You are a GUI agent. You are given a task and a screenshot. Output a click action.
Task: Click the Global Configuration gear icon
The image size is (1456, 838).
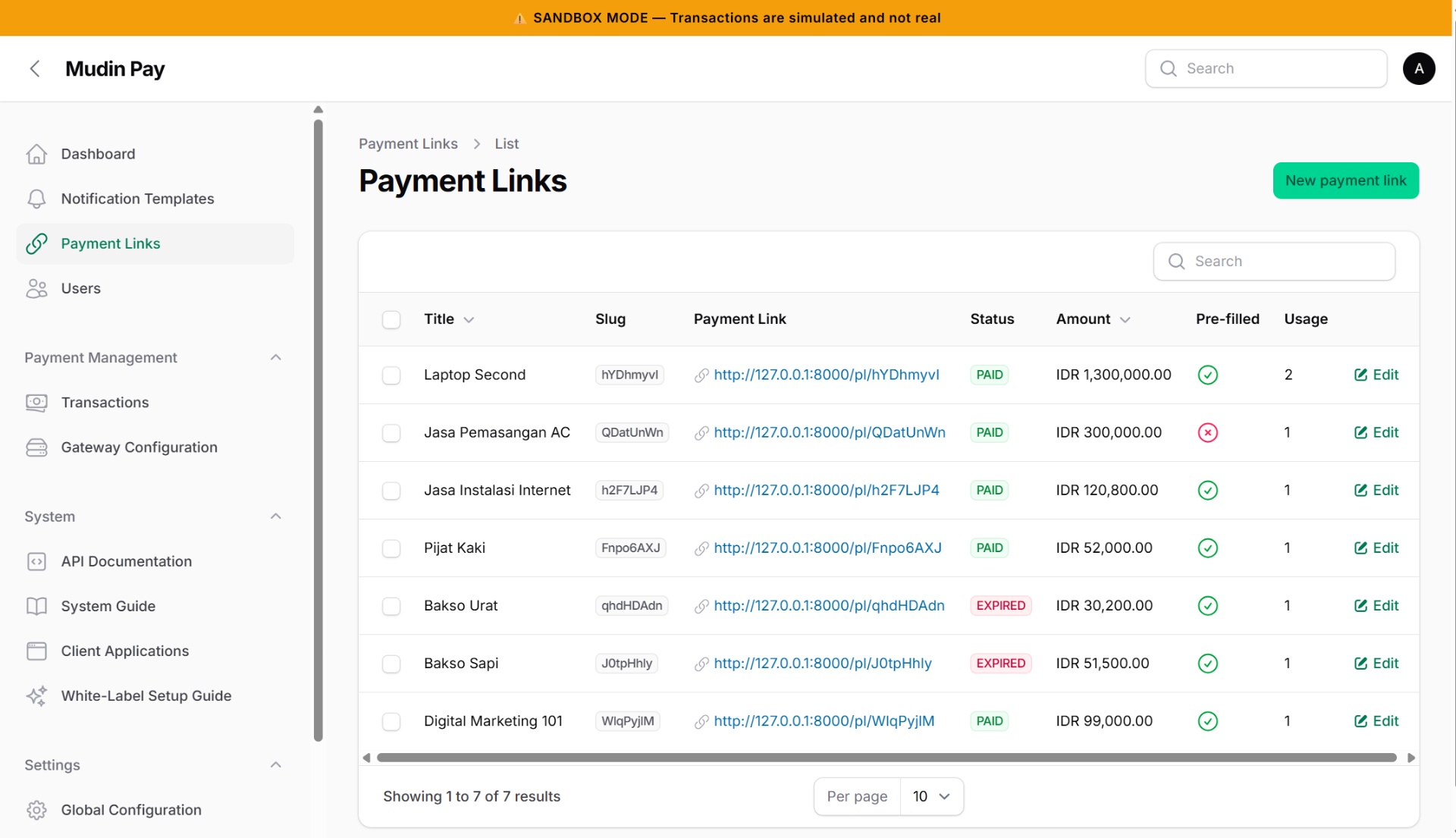pyautogui.click(x=36, y=810)
